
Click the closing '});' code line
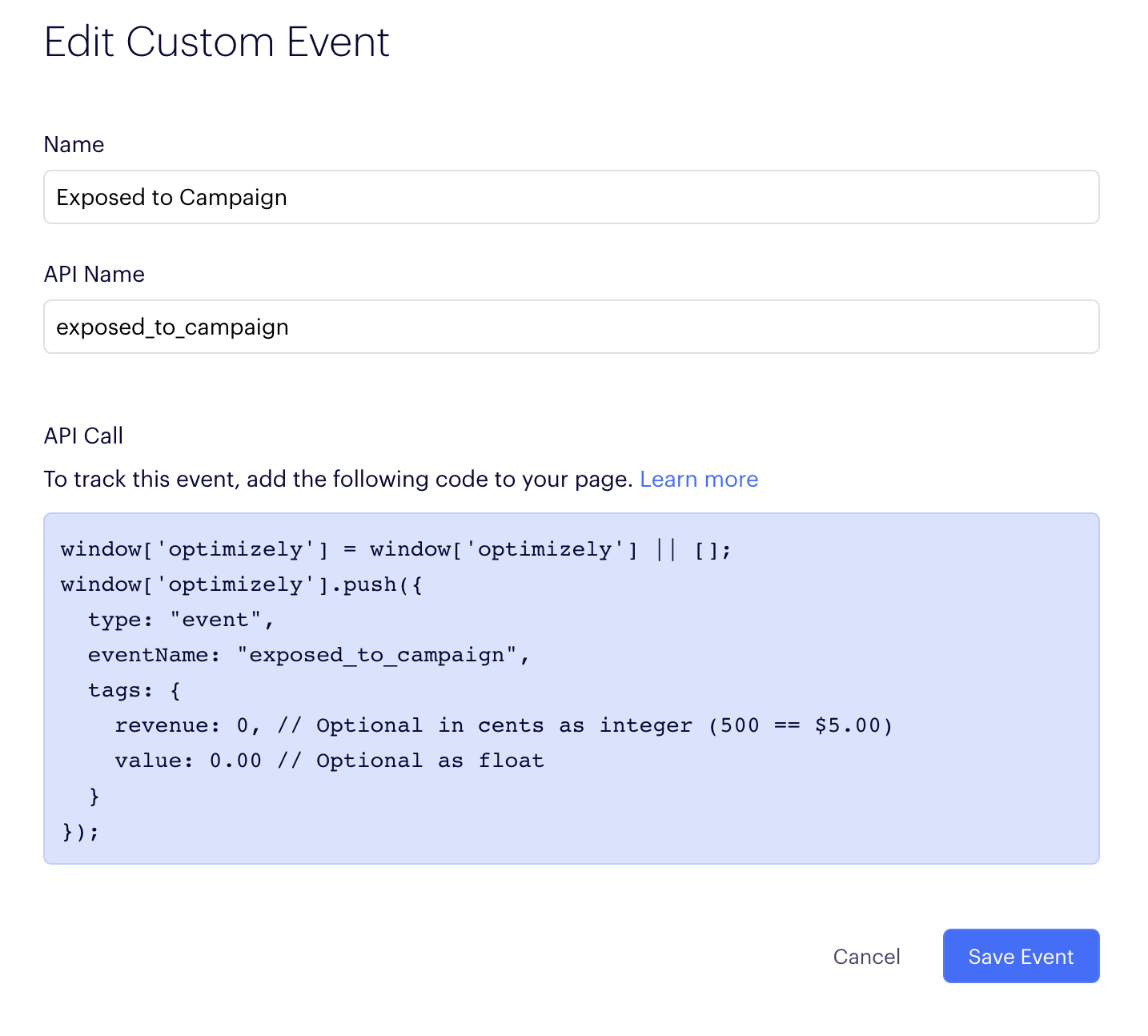click(80, 831)
